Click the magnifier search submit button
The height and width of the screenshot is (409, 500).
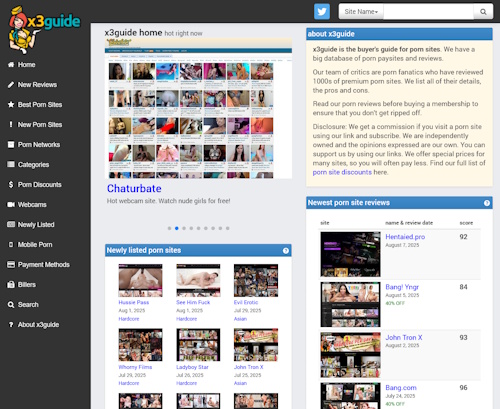click(483, 12)
